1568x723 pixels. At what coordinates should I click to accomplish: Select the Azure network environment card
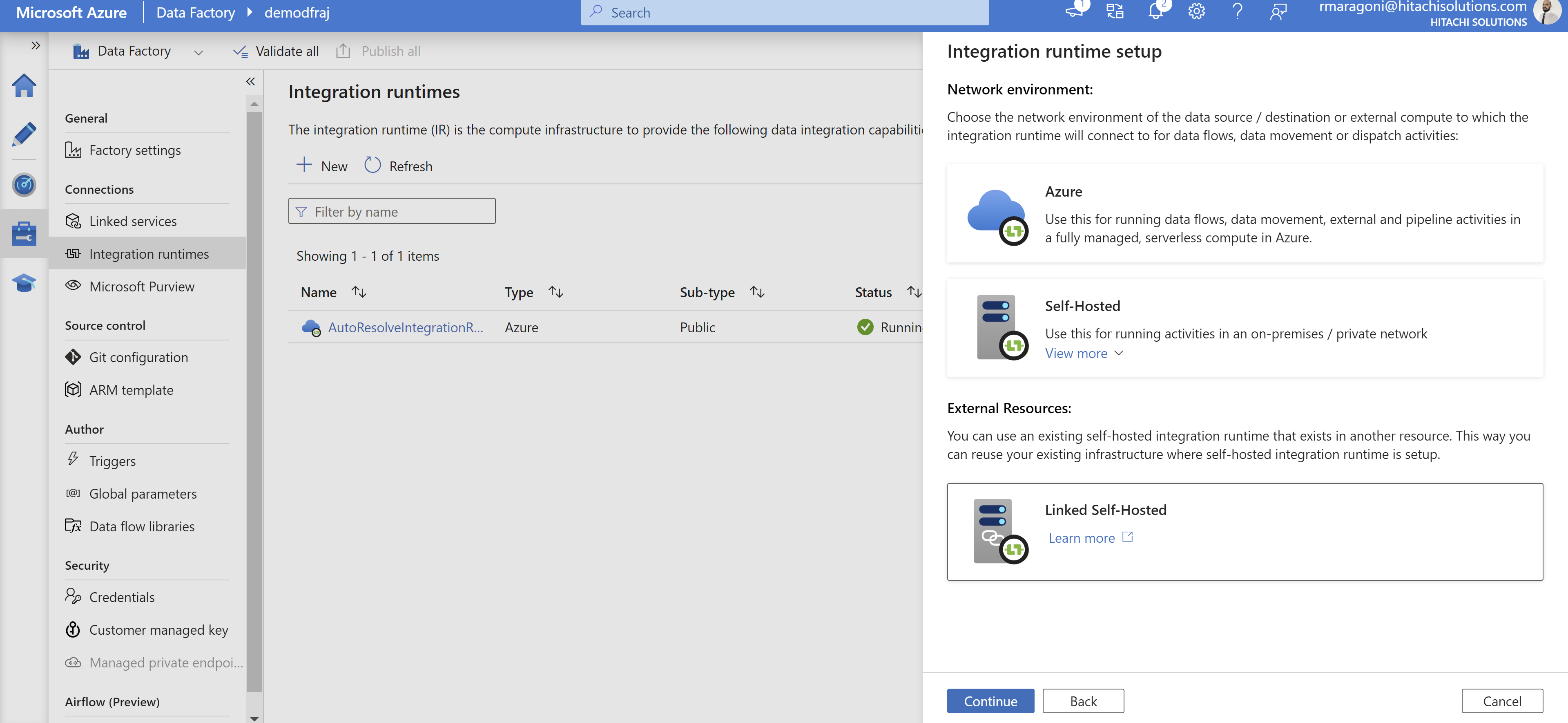click(x=1244, y=213)
